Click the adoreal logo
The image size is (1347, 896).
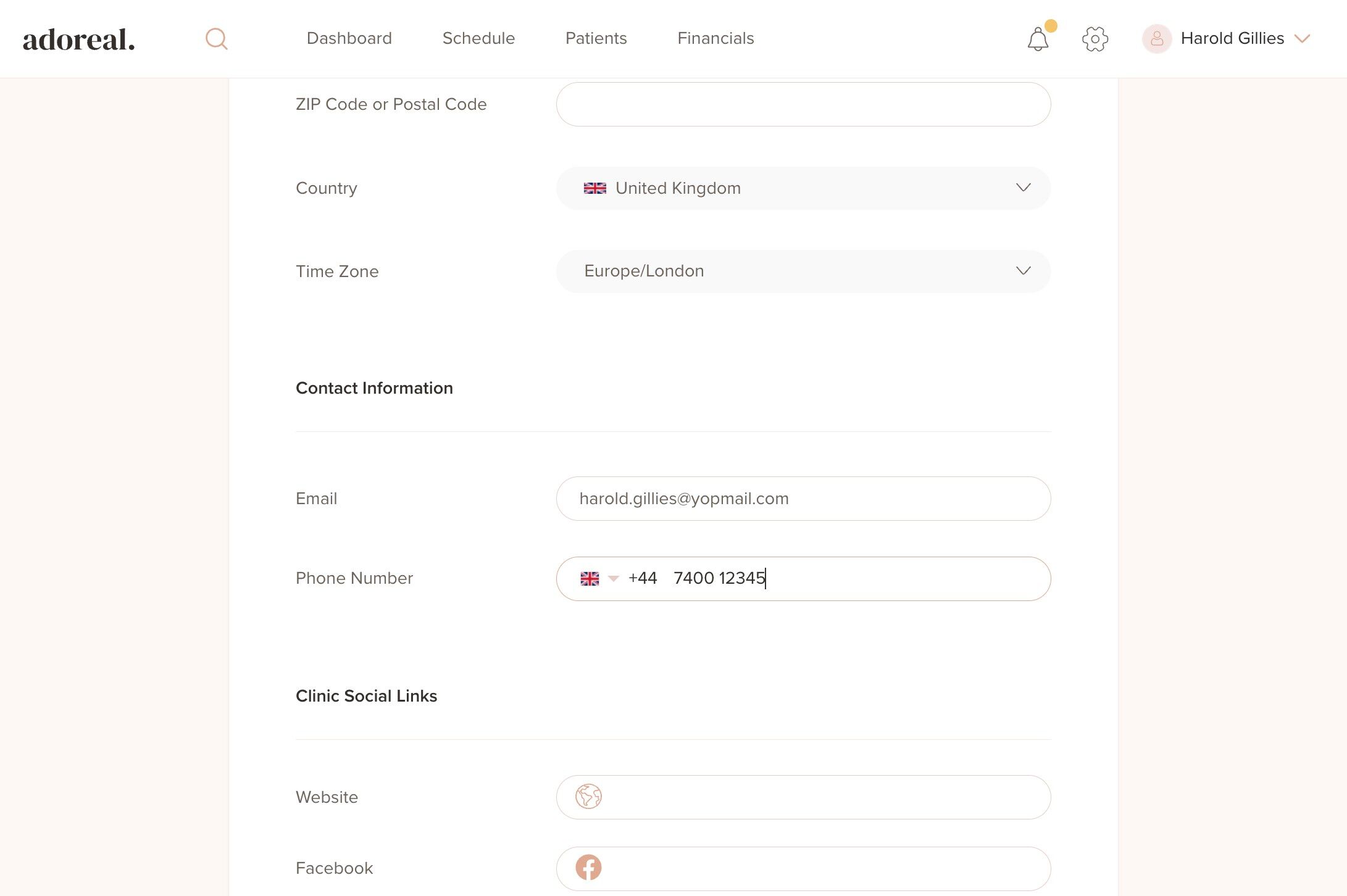78,39
